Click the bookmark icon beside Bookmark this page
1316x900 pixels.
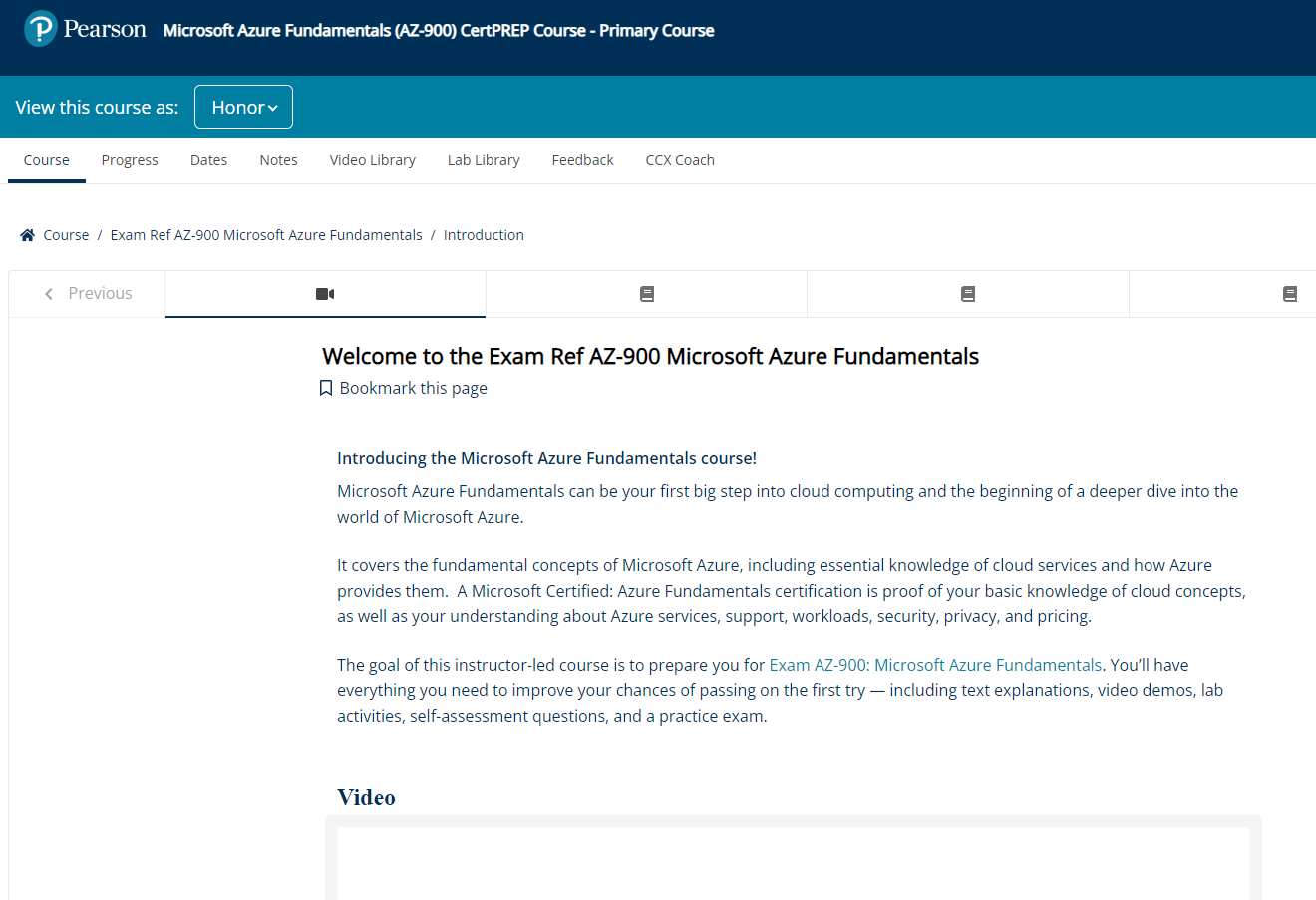pos(326,388)
